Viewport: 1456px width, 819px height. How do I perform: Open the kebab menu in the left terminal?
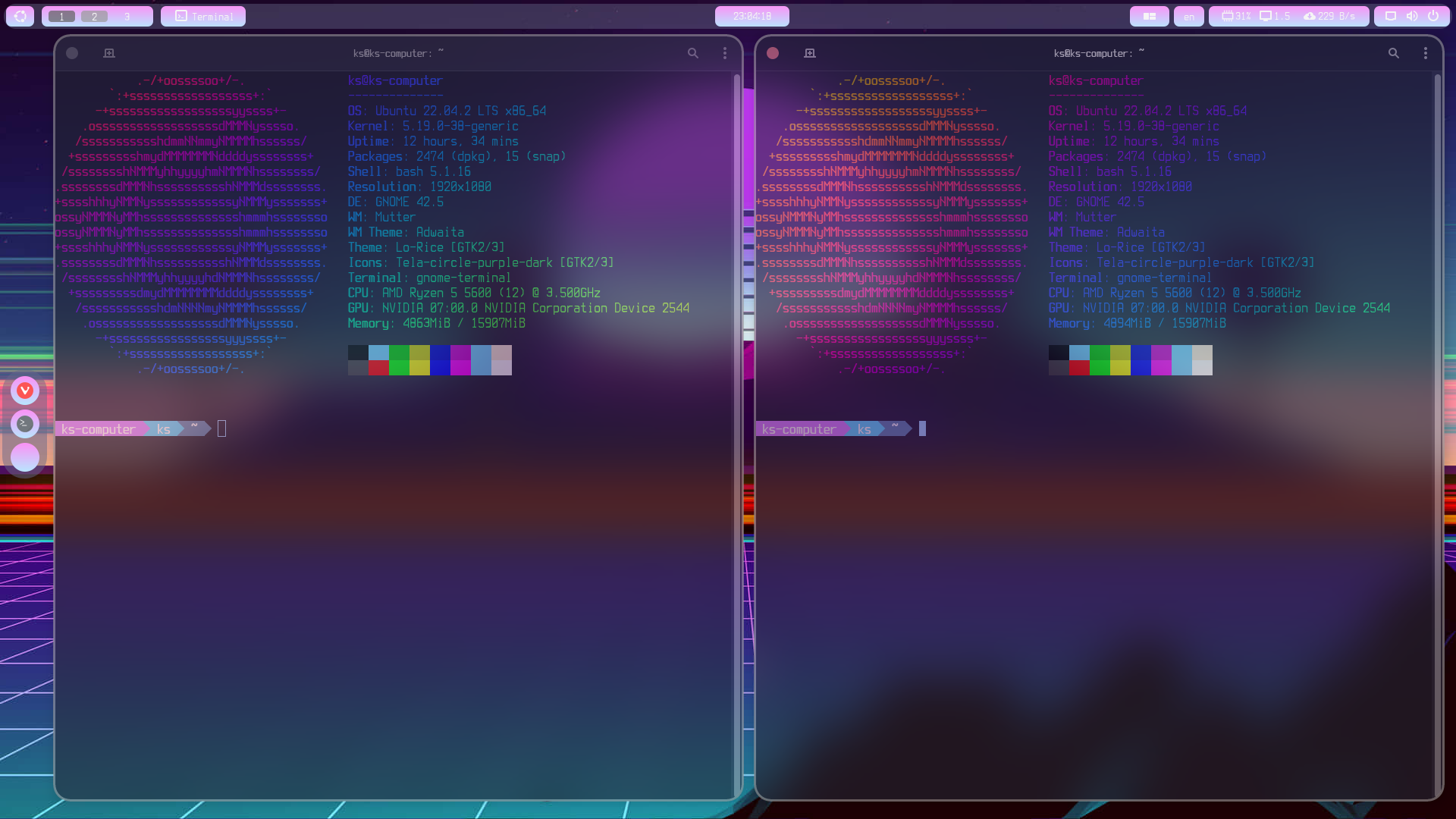pyautogui.click(x=724, y=53)
